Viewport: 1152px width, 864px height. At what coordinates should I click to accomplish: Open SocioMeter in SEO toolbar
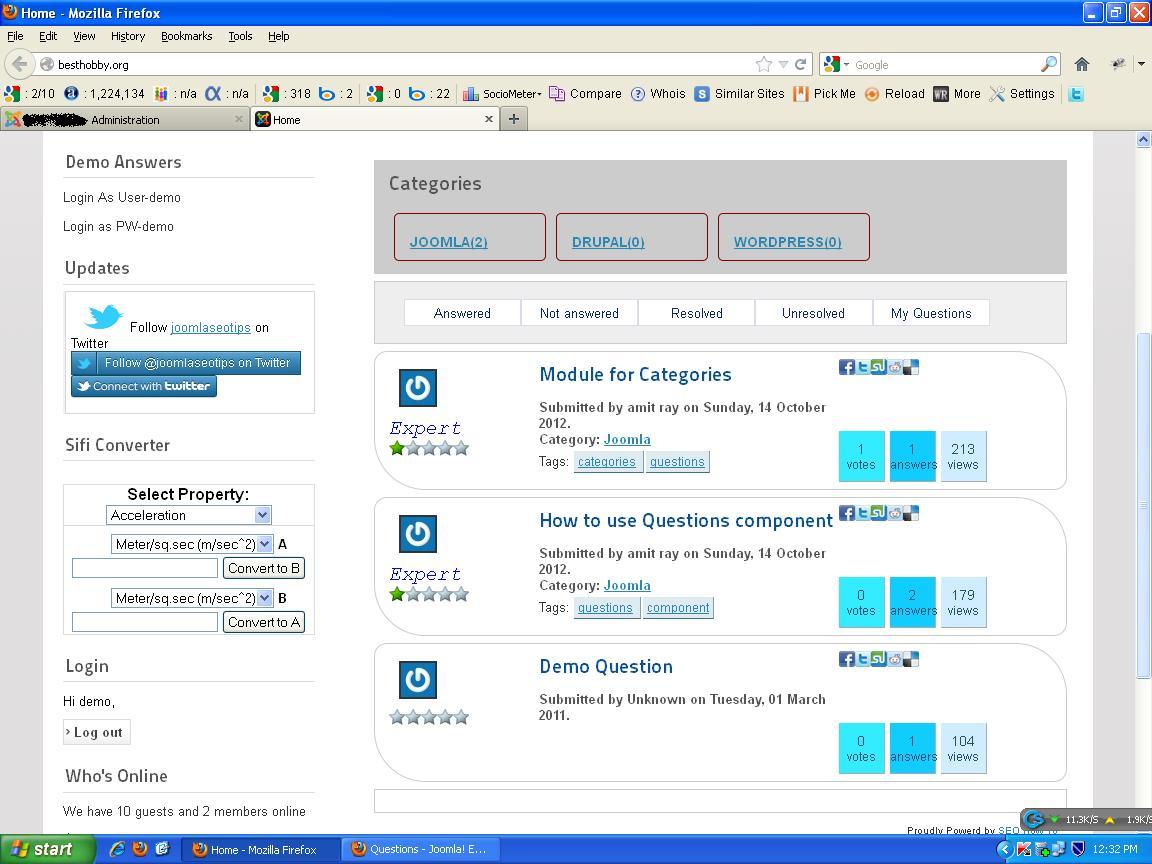click(502, 94)
